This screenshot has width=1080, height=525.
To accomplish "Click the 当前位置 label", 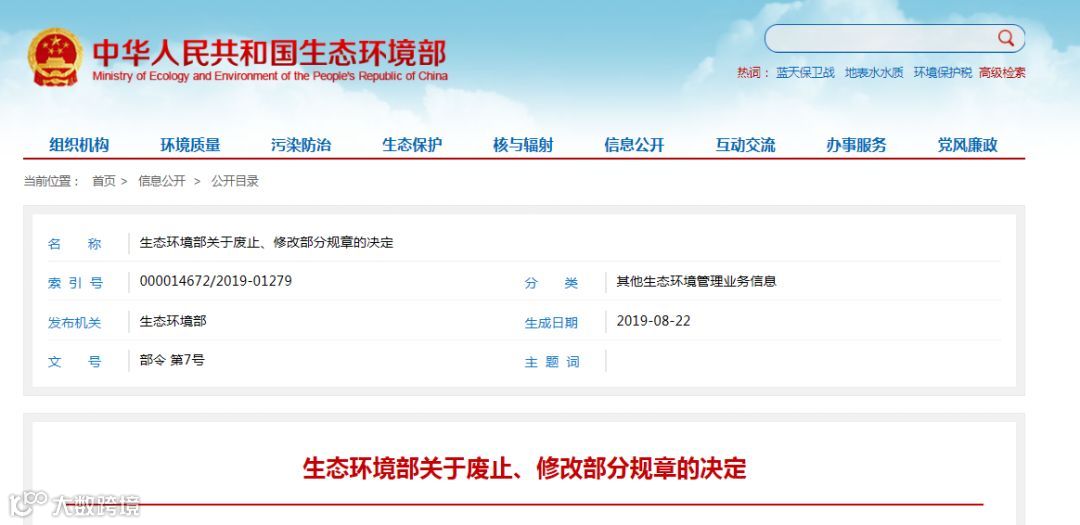I will click(52, 181).
